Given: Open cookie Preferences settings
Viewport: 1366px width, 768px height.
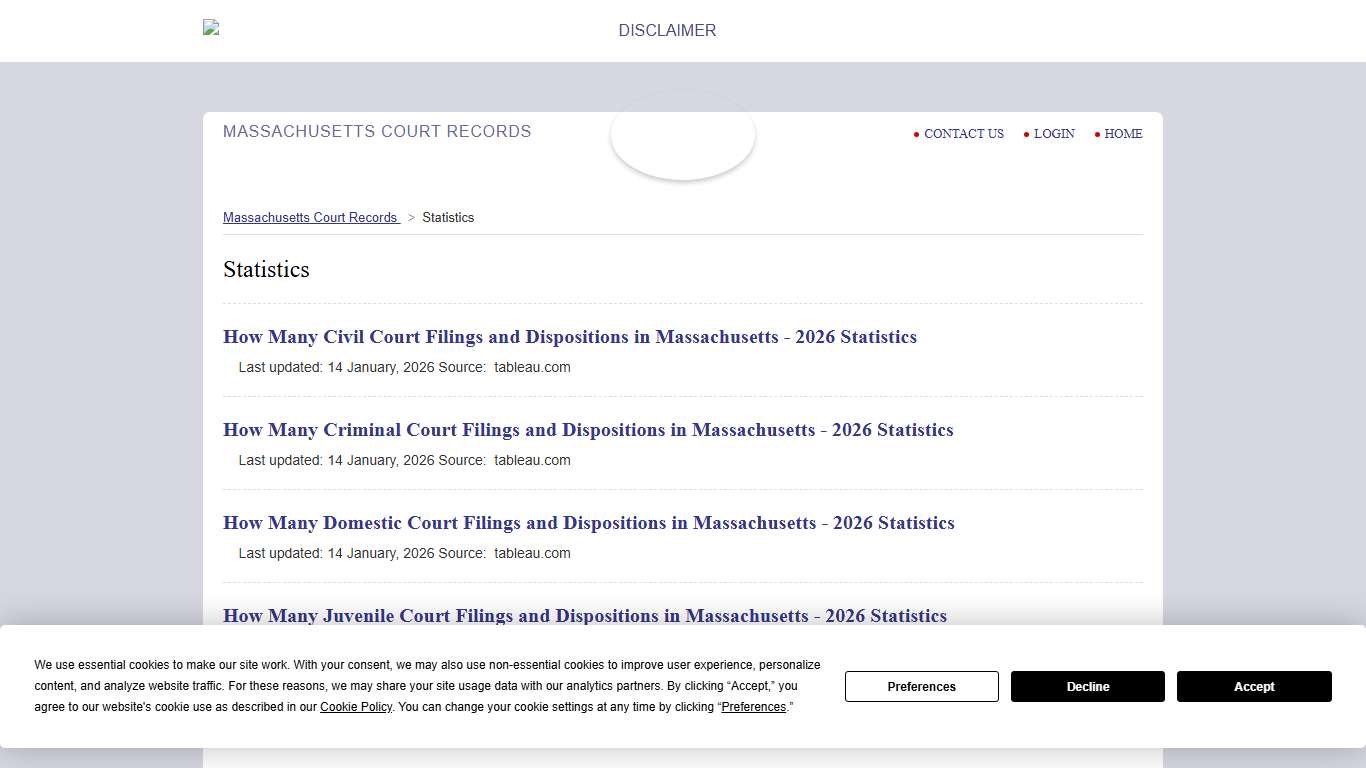Looking at the screenshot, I should click(921, 686).
